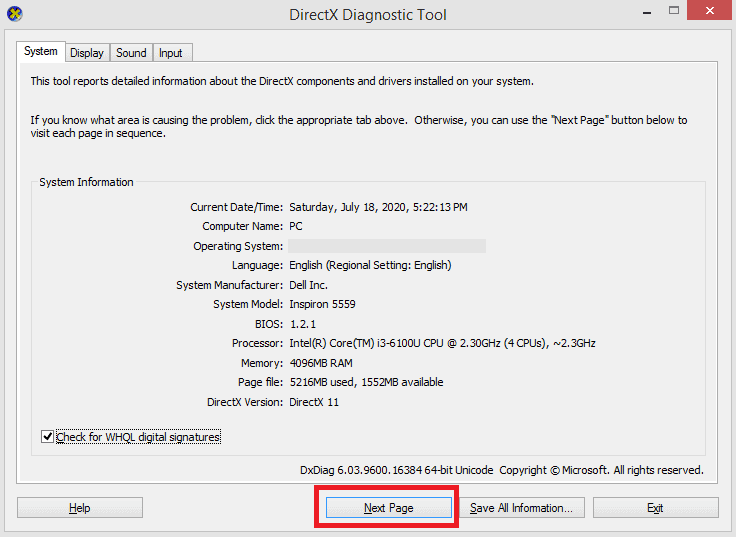Click the Processor label
The image size is (736, 537).
(x=258, y=343)
